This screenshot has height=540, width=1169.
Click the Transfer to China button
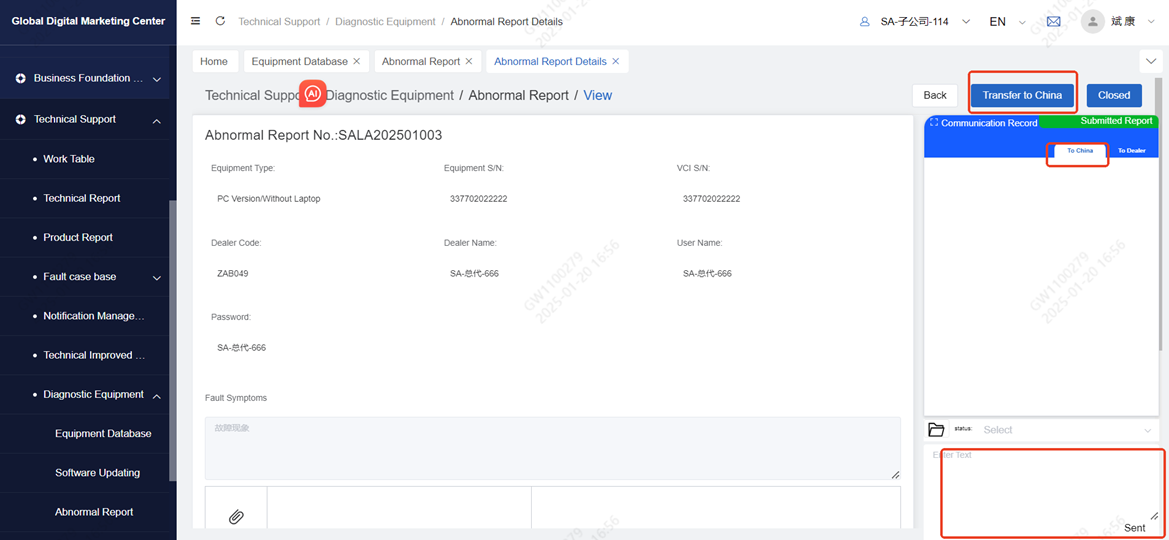click(x=1021, y=95)
